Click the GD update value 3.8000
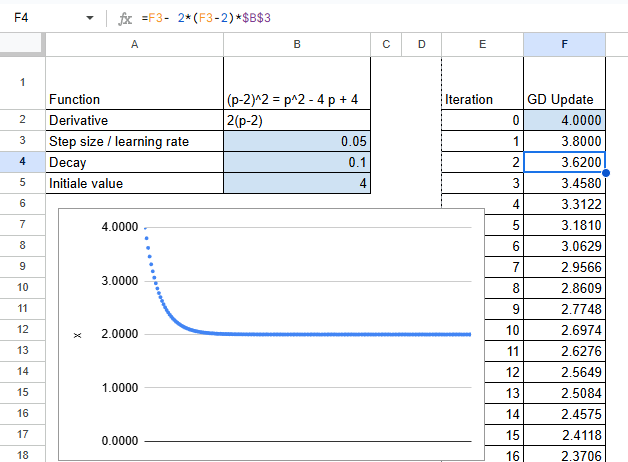The height and width of the screenshot is (462, 628). click(564, 141)
